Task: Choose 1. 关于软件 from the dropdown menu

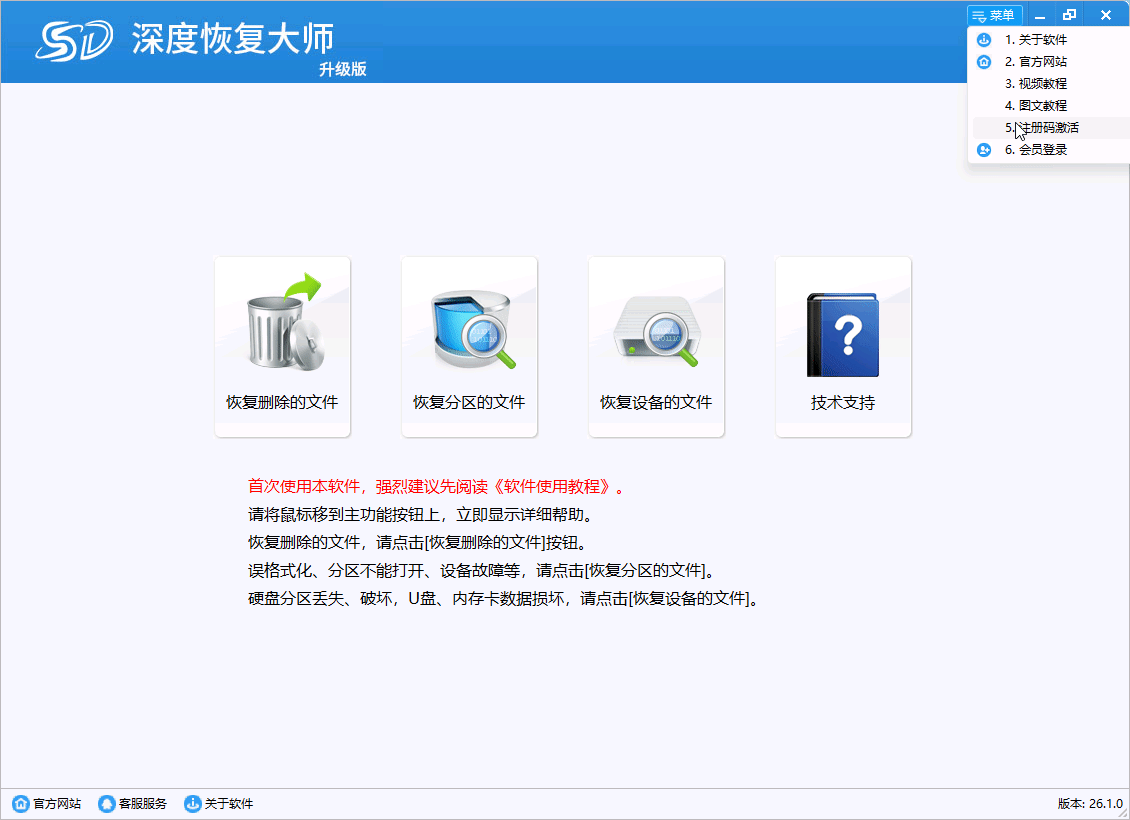Action: [1036, 40]
